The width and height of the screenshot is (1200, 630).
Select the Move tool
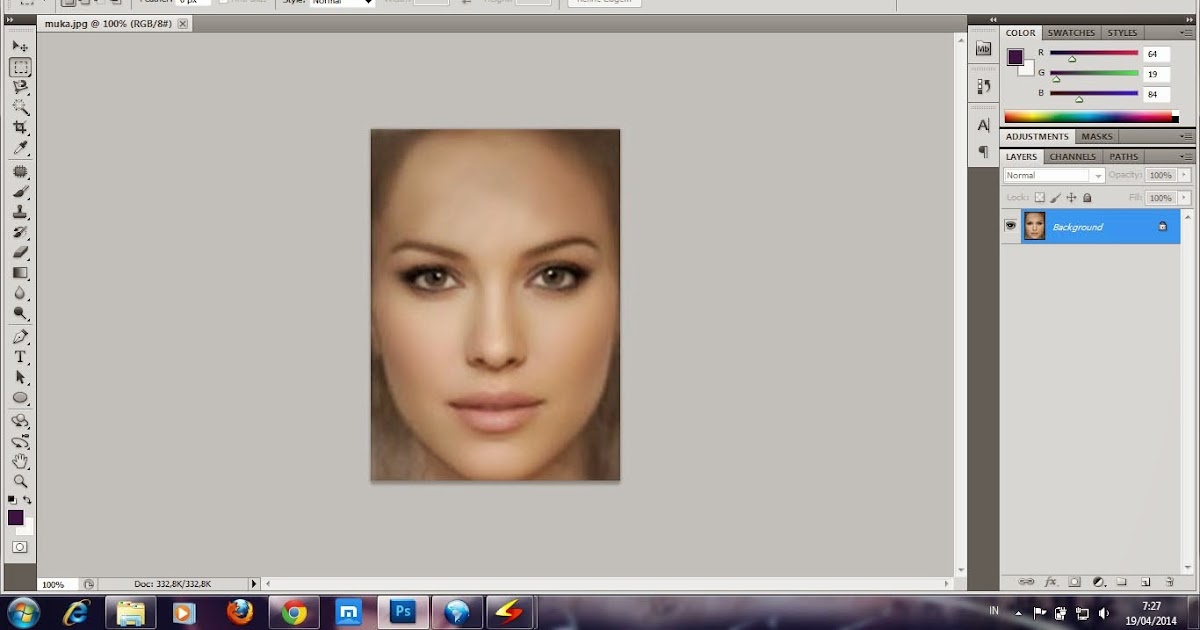(20, 46)
